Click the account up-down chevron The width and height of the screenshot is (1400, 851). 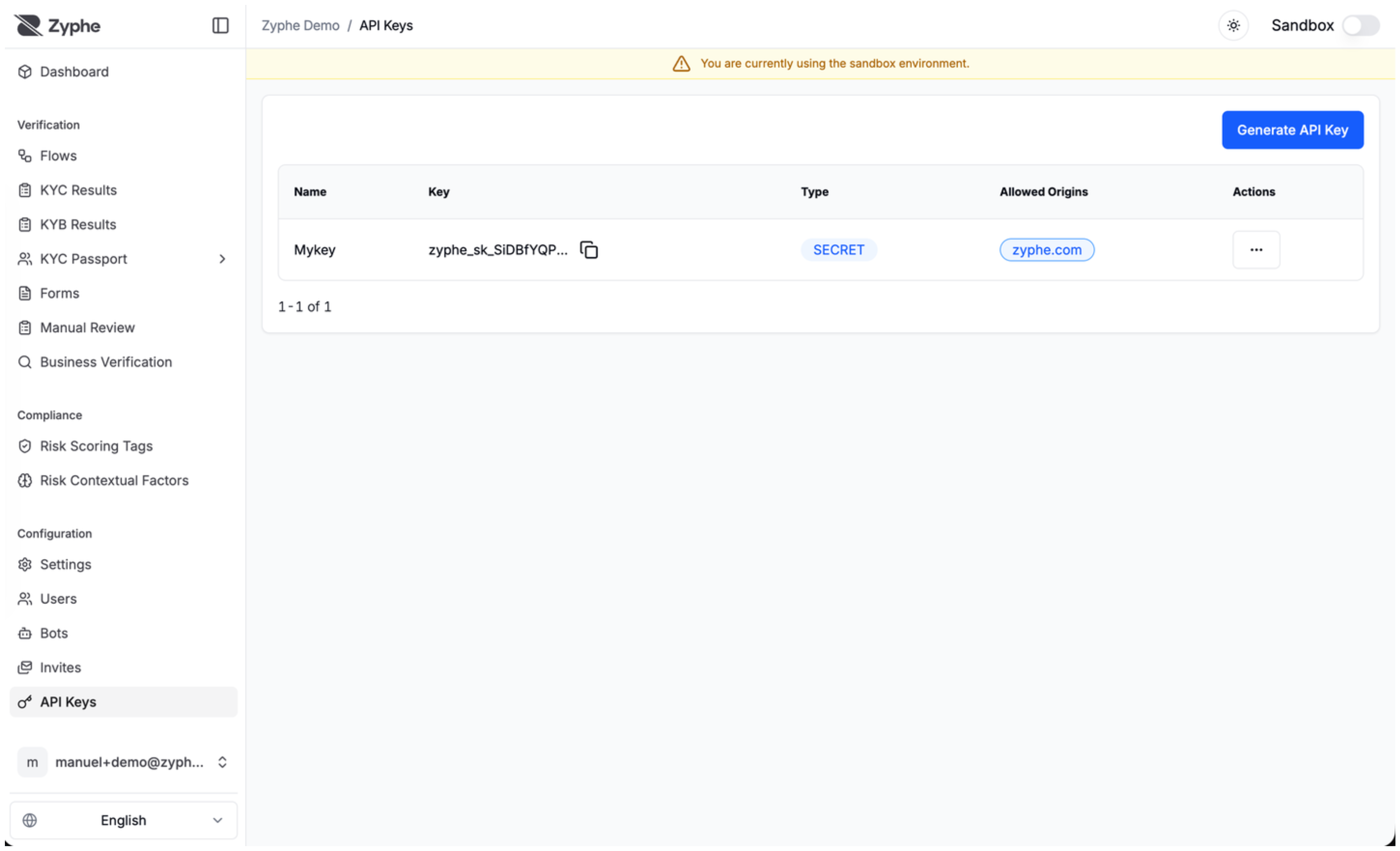(222, 763)
